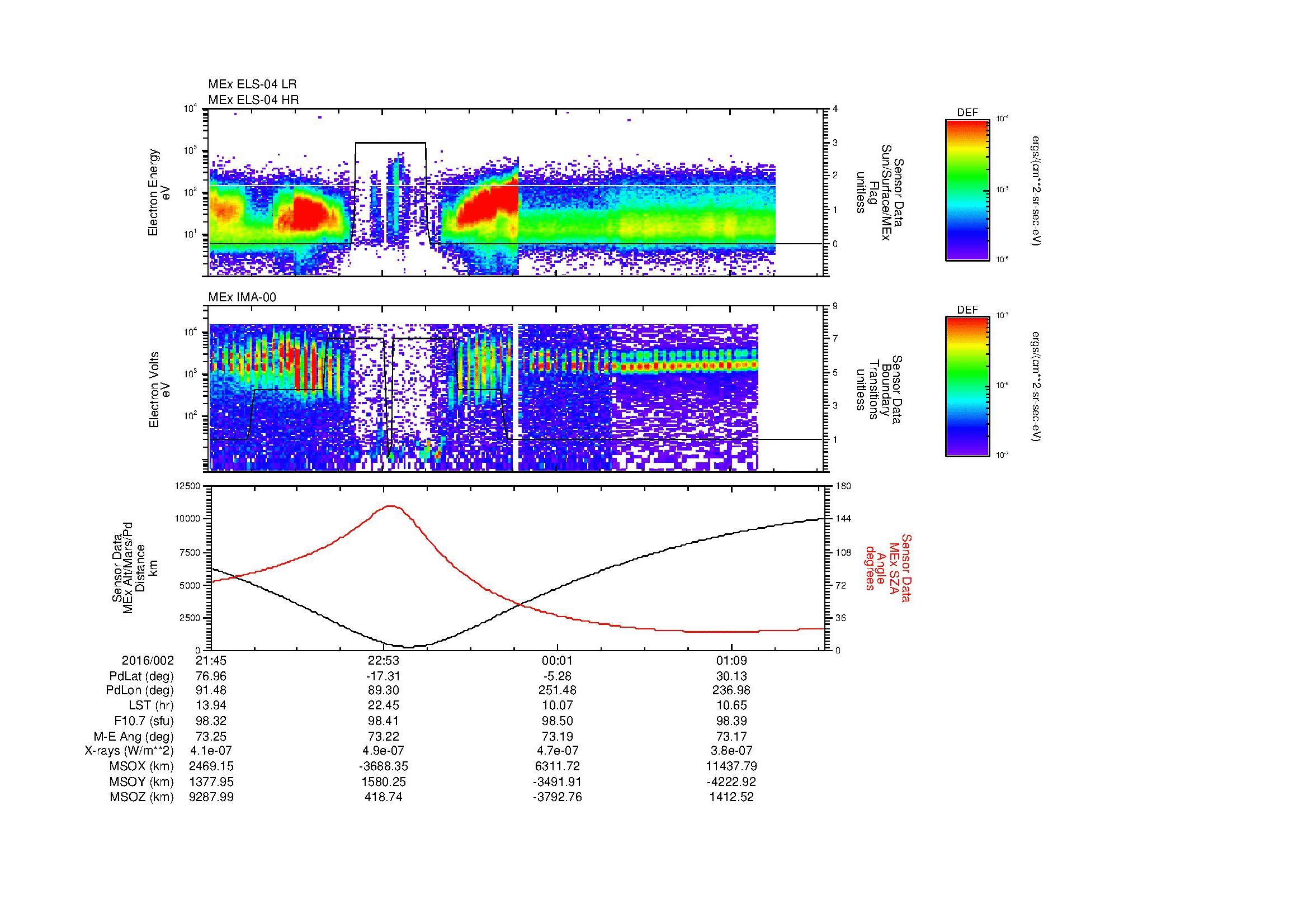Click the lower colorbar units 'ergs/(cm**2-sr-sec-eV)'
The image size is (1308, 924).
coord(1036,387)
